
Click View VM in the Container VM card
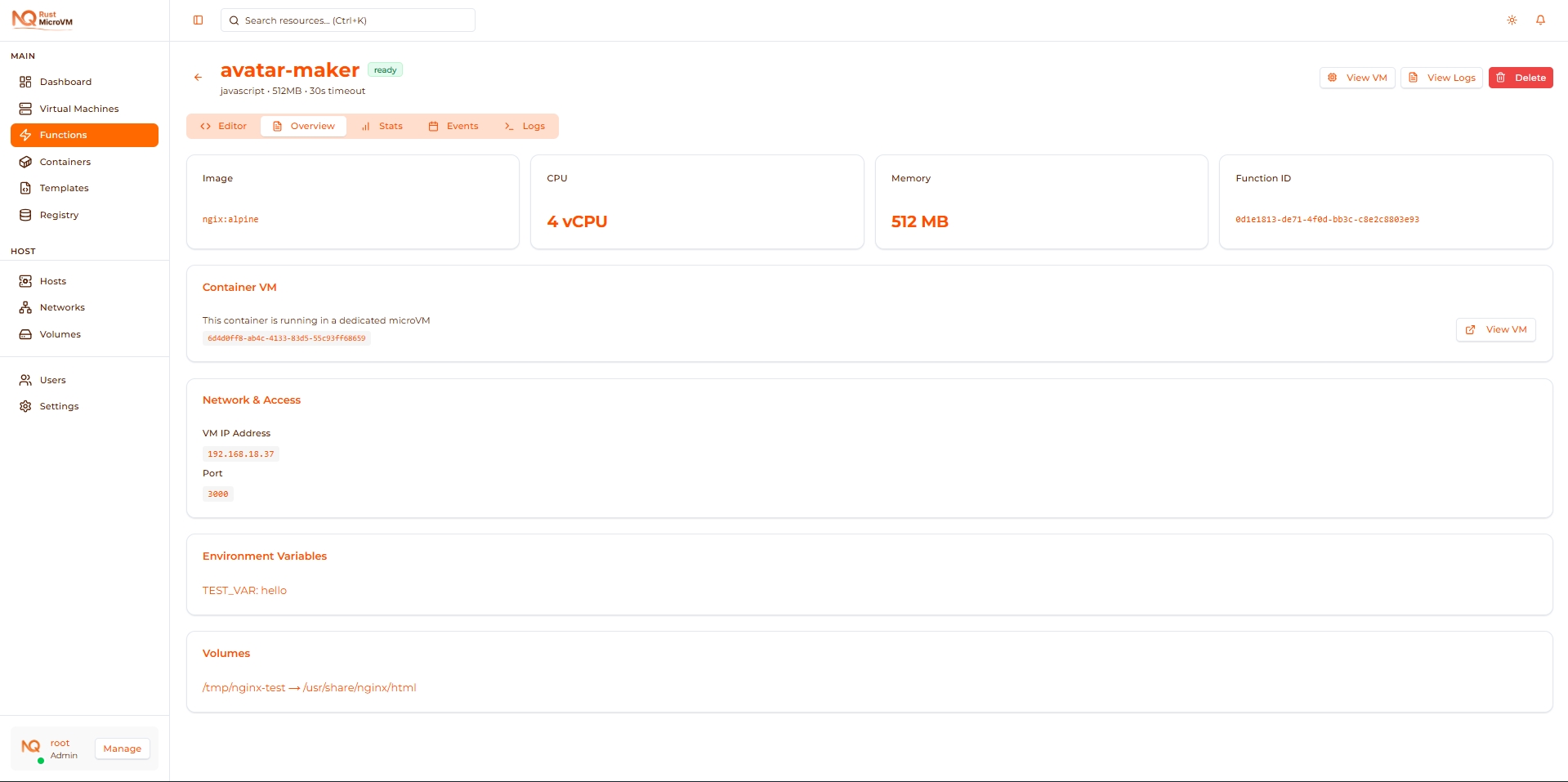1495,329
